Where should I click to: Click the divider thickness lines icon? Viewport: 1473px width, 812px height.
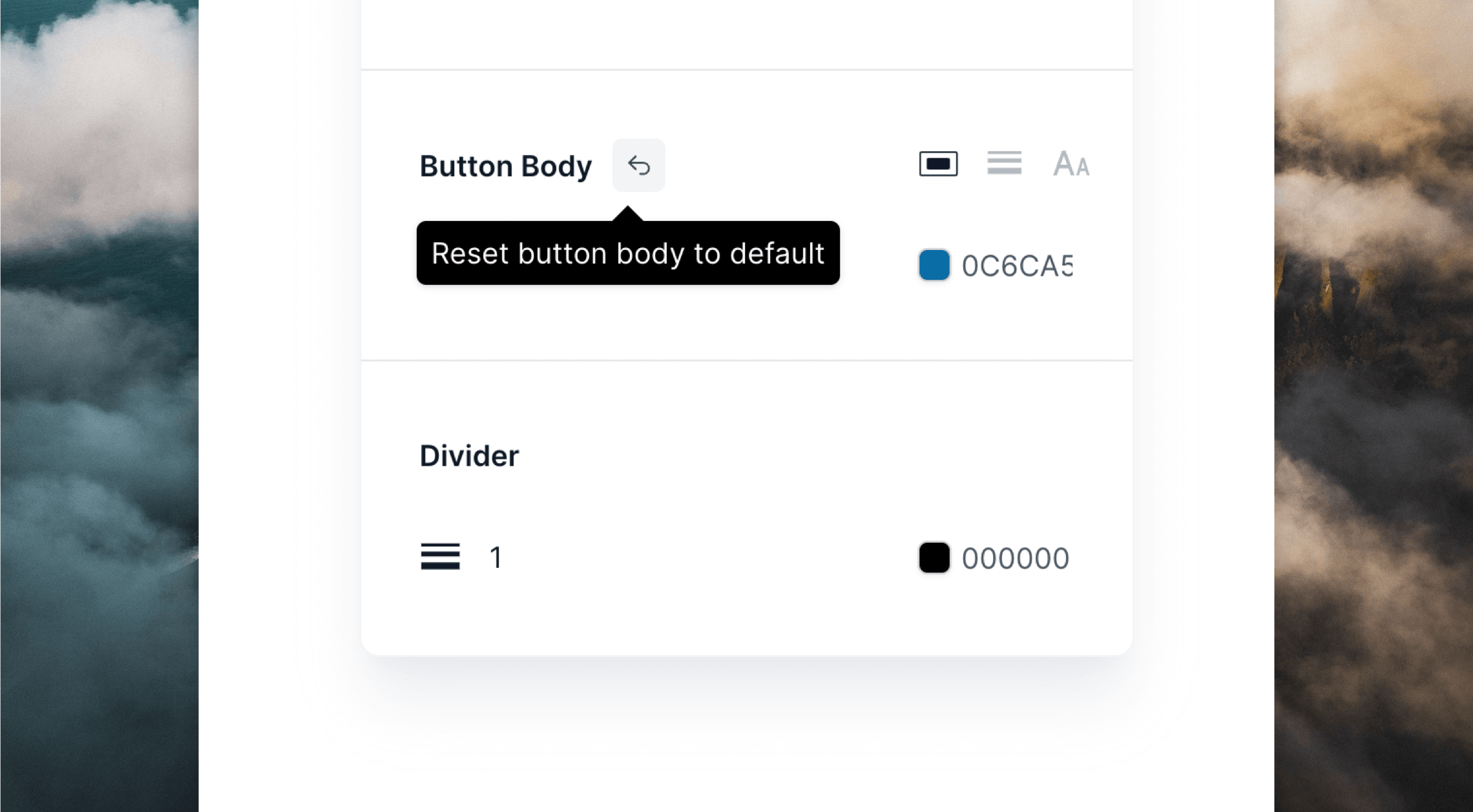(440, 556)
